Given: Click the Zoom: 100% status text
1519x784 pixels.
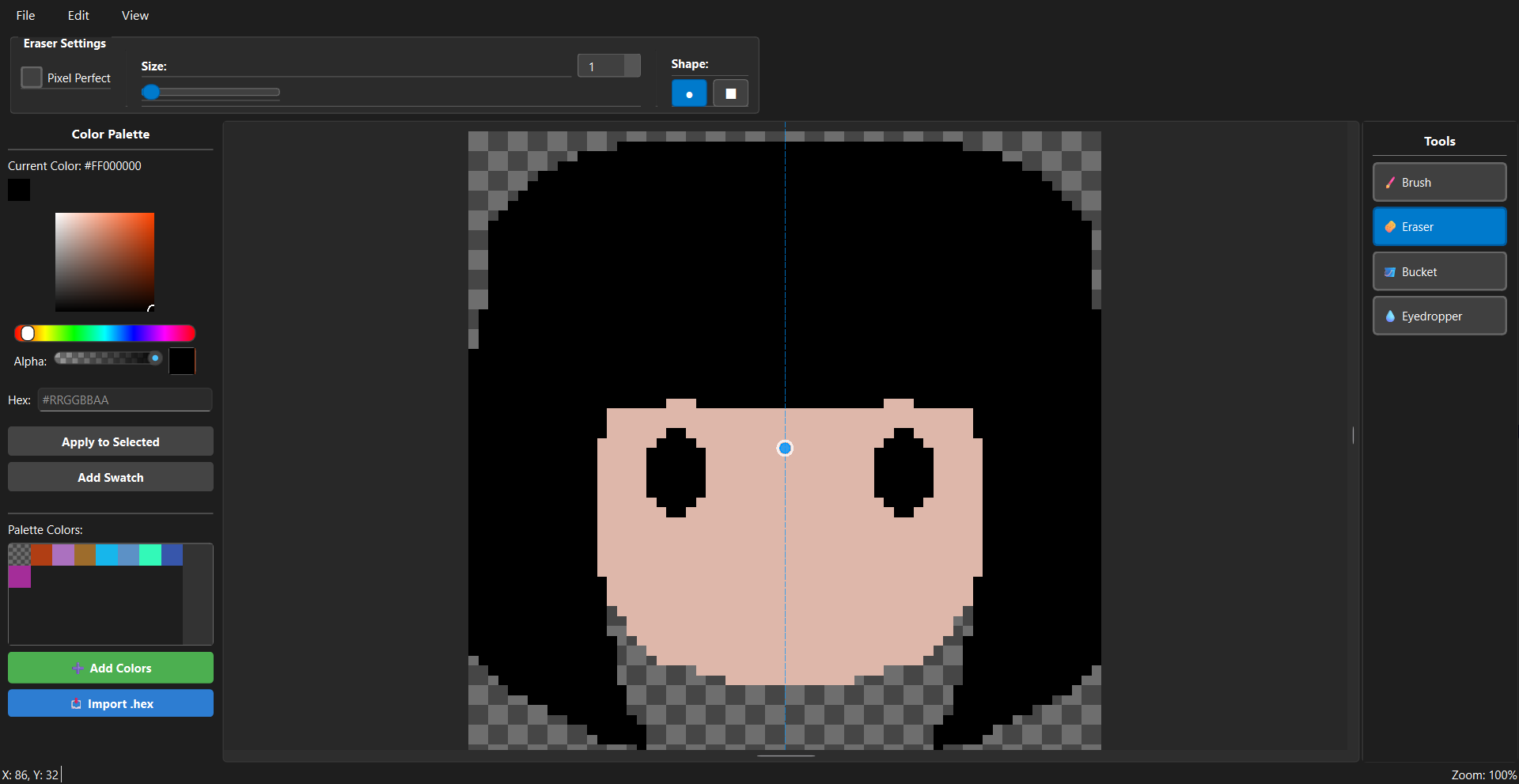Looking at the screenshot, I should tap(1483, 775).
